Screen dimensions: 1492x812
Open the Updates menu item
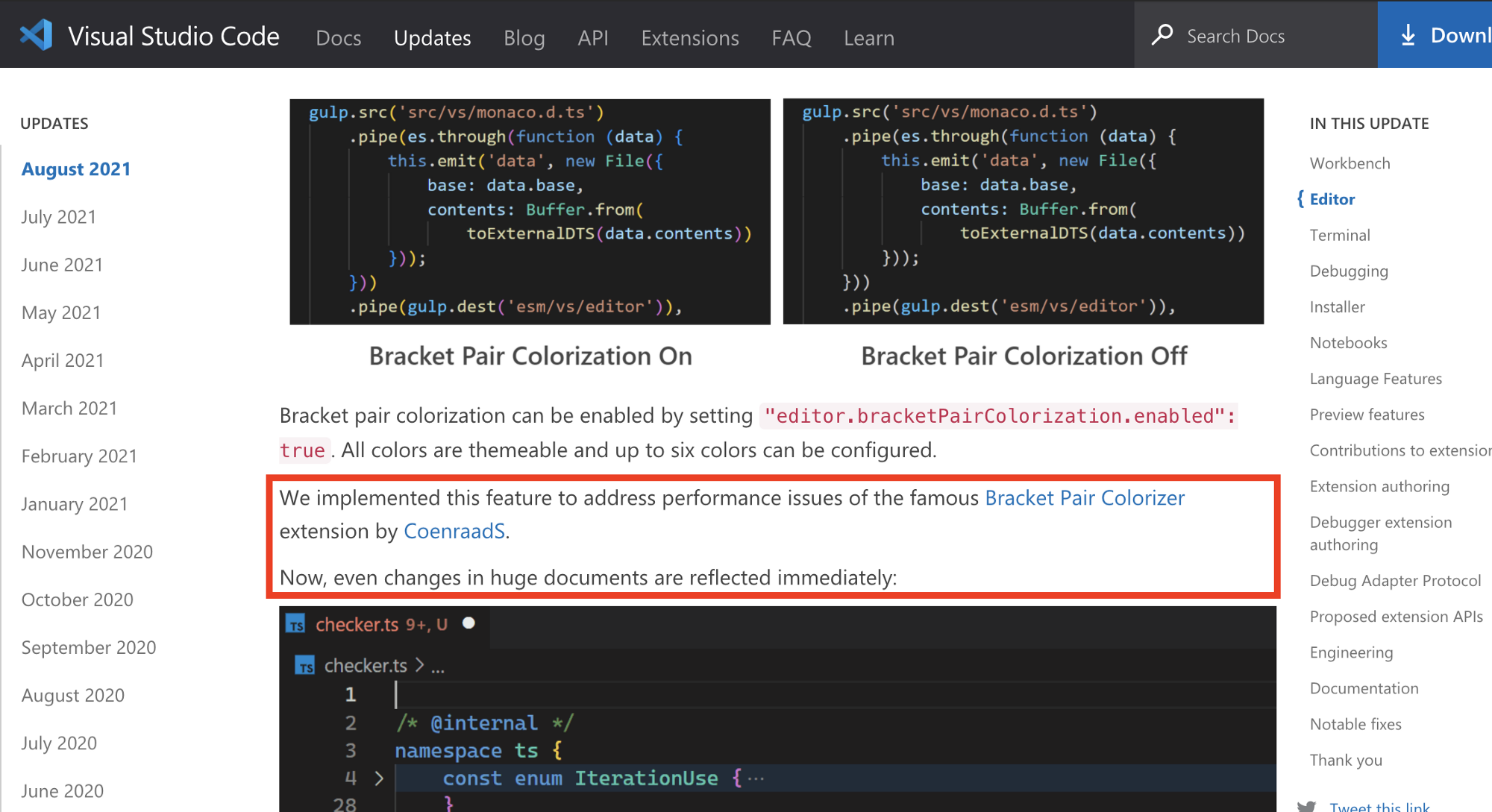[432, 37]
